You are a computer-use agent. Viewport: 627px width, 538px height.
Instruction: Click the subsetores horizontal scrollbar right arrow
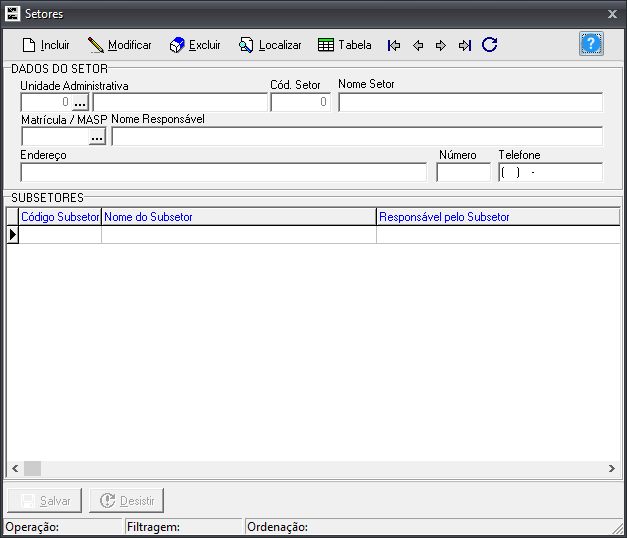pos(612,468)
